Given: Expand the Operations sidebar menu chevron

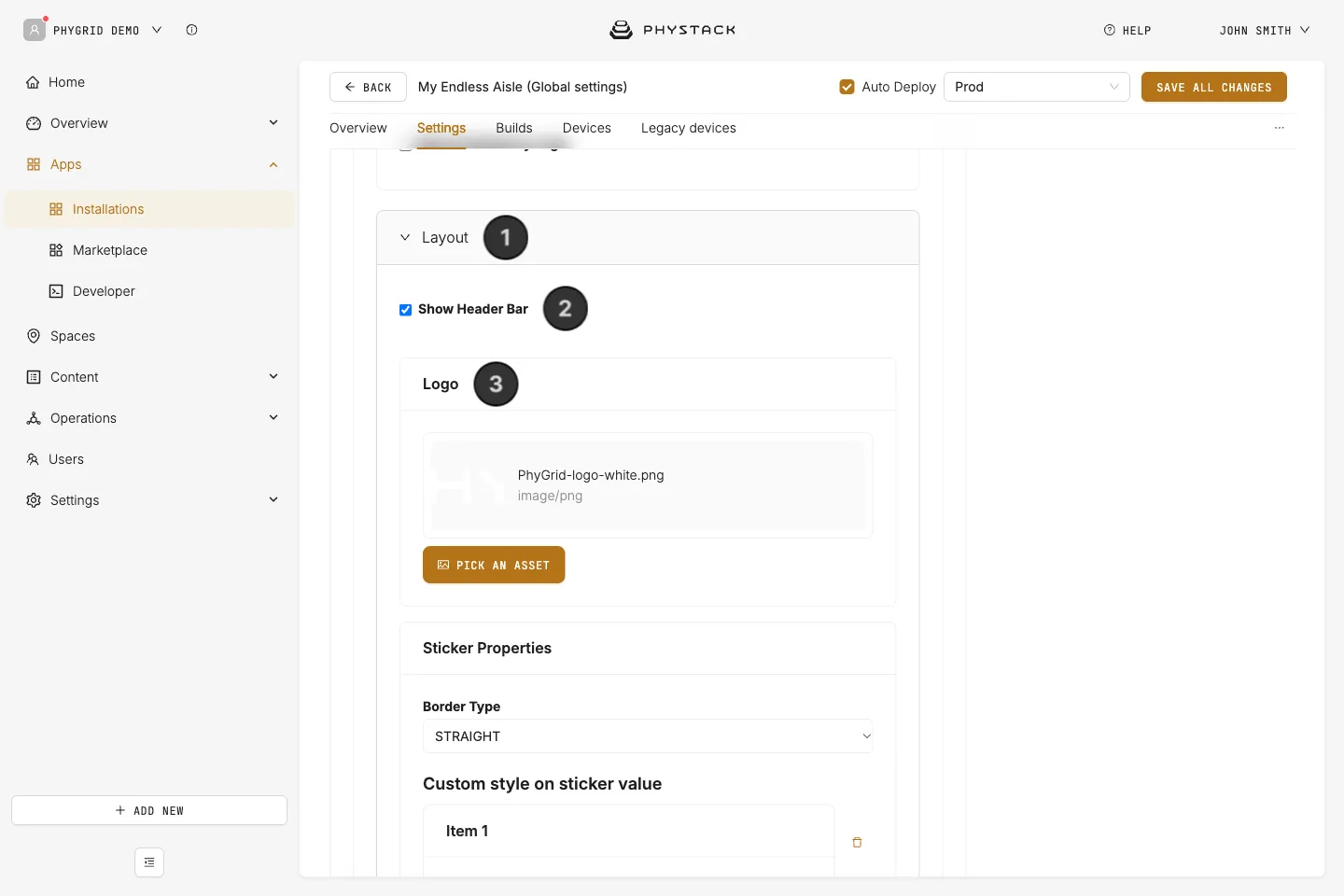Looking at the screenshot, I should click(273, 417).
